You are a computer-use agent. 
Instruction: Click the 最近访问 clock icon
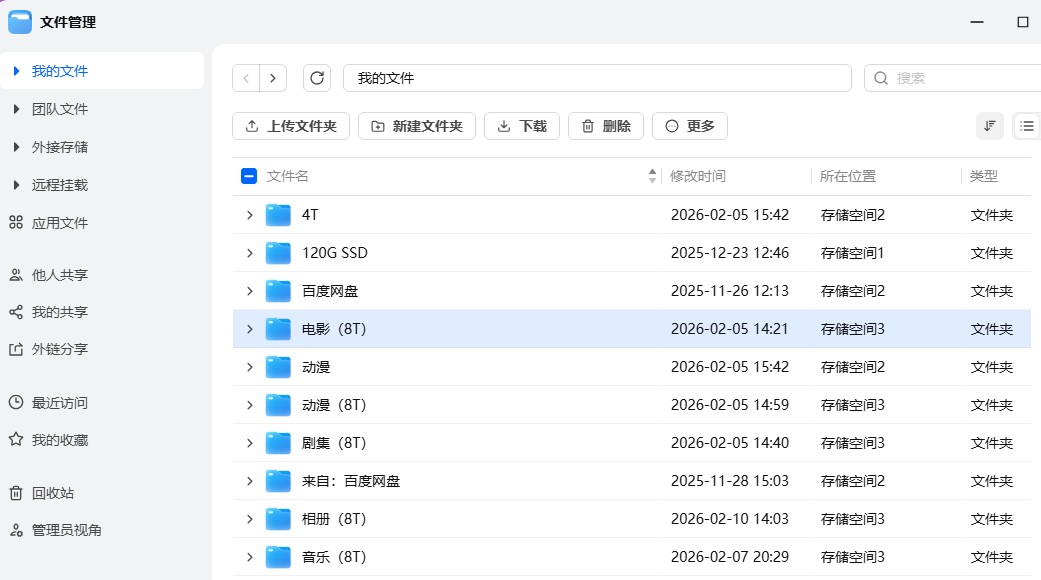point(16,402)
